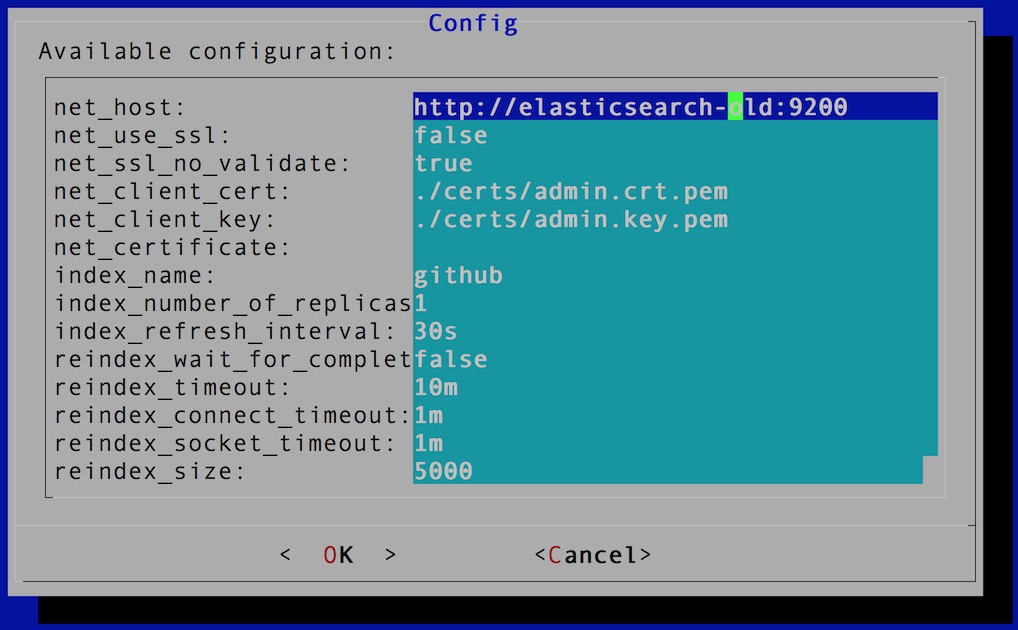Viewport: 1018px width, 630px height.
Task: Click the empty net_certificate field
Action: click(675, 247)
